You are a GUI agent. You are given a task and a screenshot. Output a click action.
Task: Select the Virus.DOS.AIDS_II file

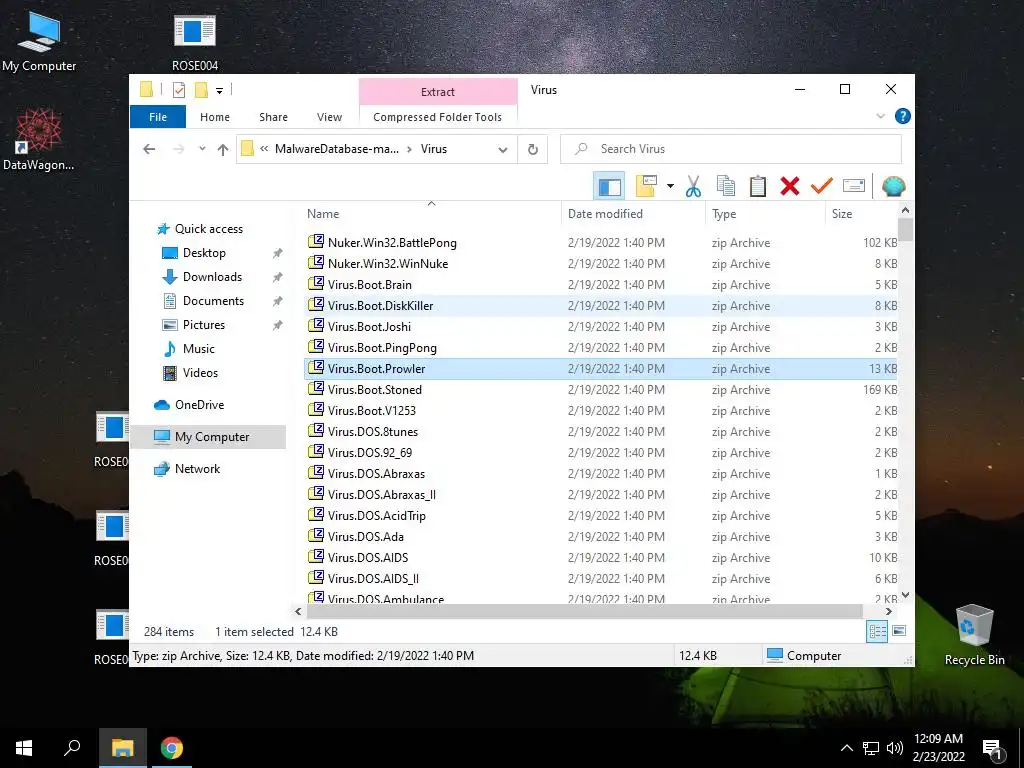point(373,579)
